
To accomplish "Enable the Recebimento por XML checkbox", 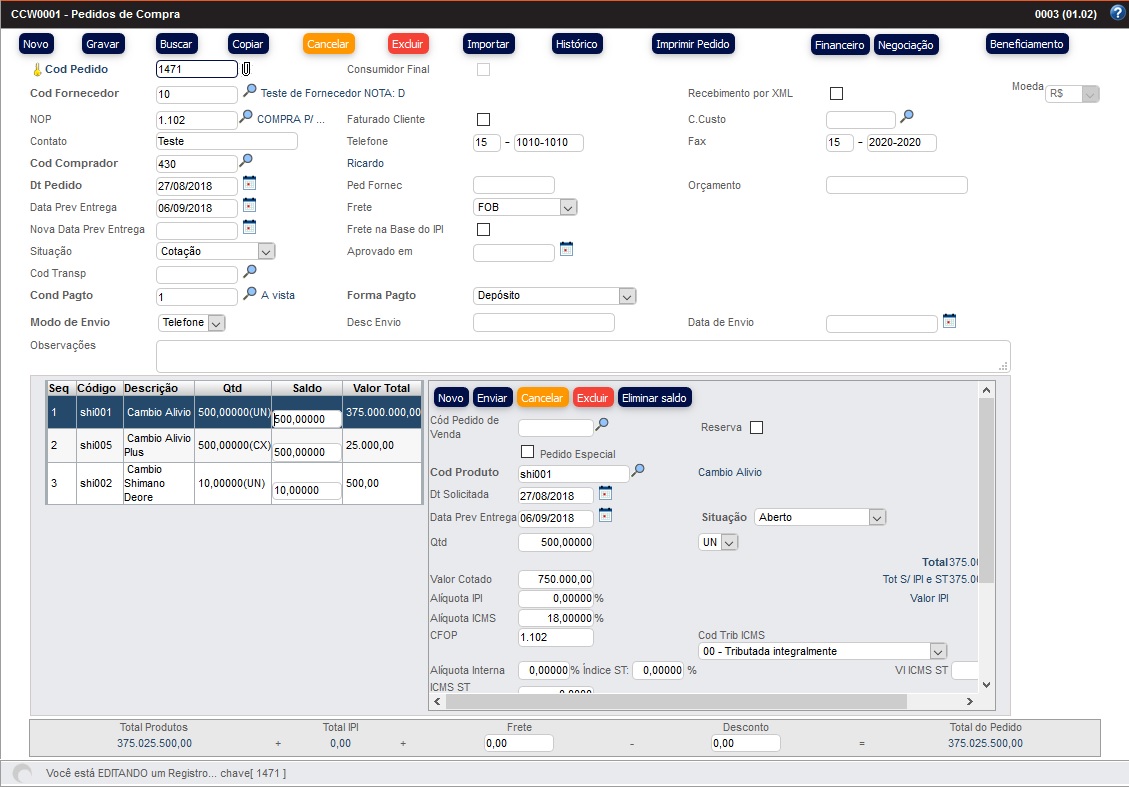I will click(837, 94).
